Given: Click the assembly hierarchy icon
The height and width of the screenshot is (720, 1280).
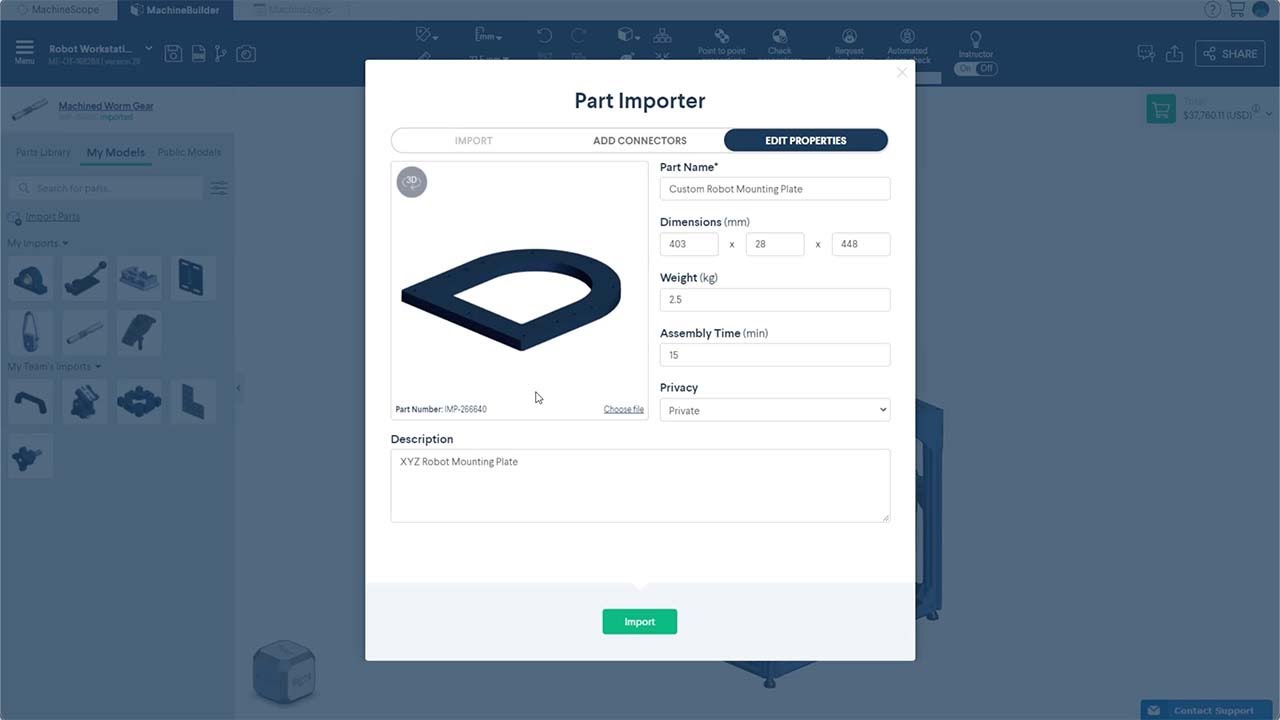Looking at the screenshot, I should pyautogui.click(x=662, y=36).
